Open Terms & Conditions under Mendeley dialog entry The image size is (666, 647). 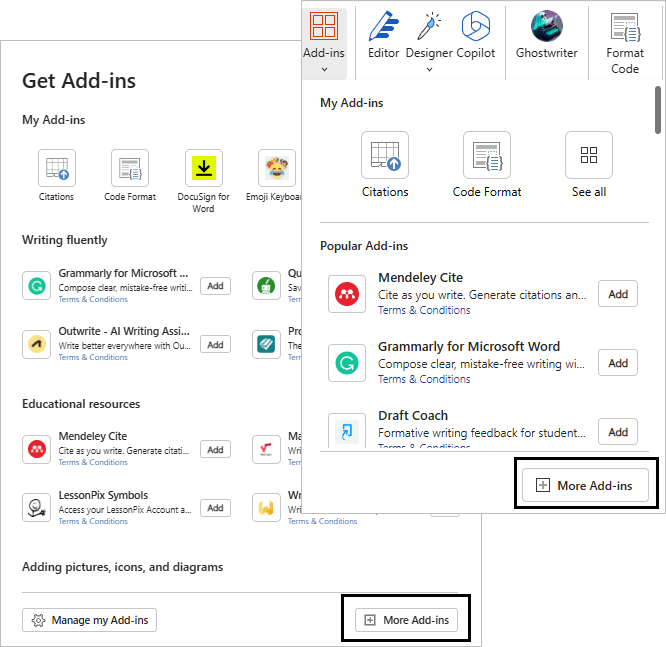click(x=93, y=462)
